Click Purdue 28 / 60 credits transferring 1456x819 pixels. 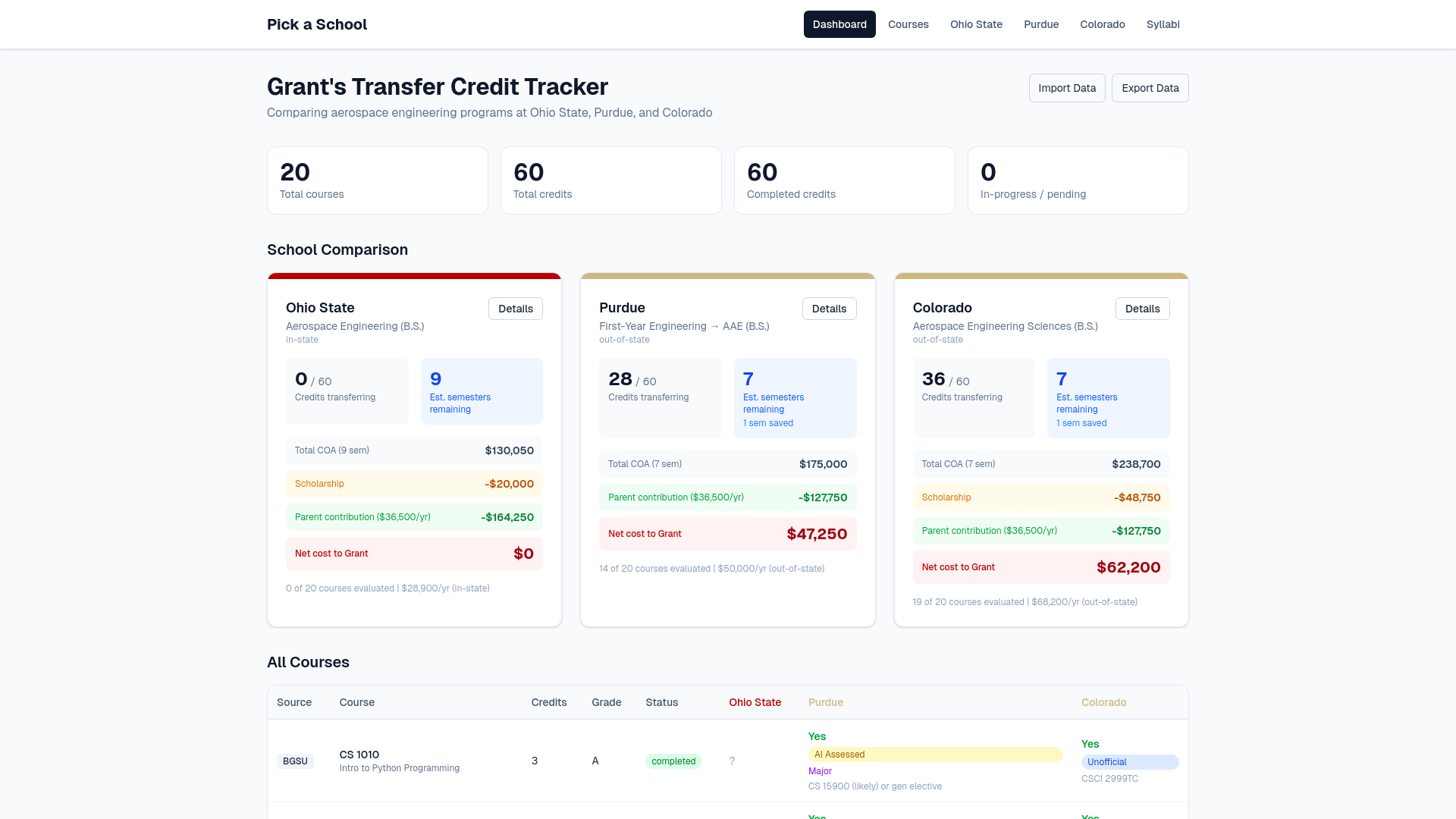pyautogui.click(x=661, y=398)
